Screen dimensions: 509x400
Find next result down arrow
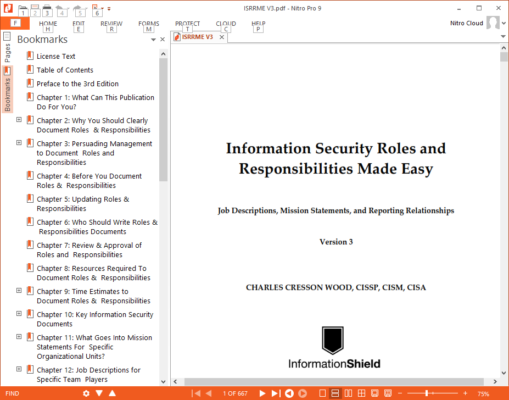click(x=99, y=393)
